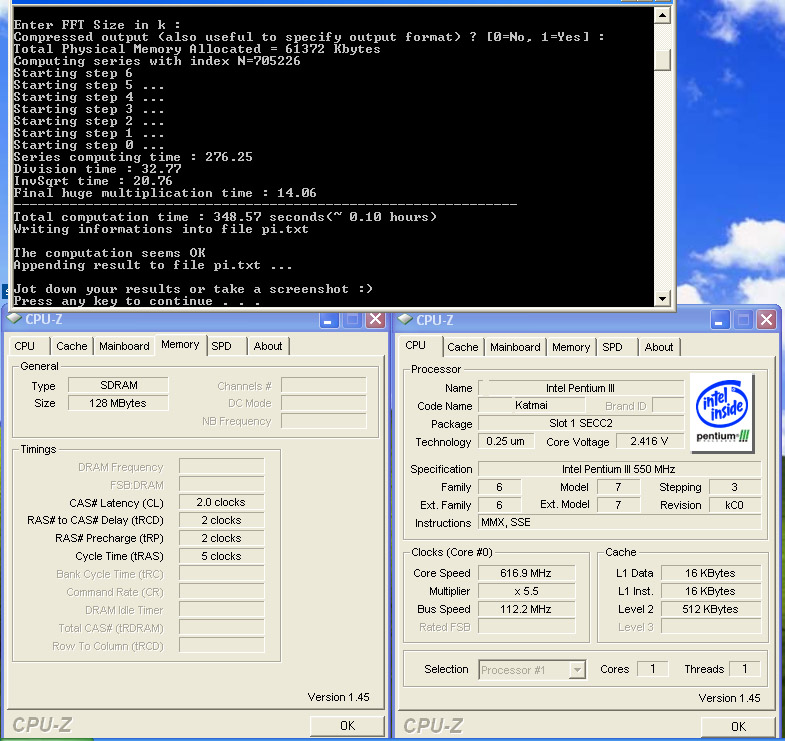
Task: Click console scrollbar up arrow
Action: [x=662, y=16]
